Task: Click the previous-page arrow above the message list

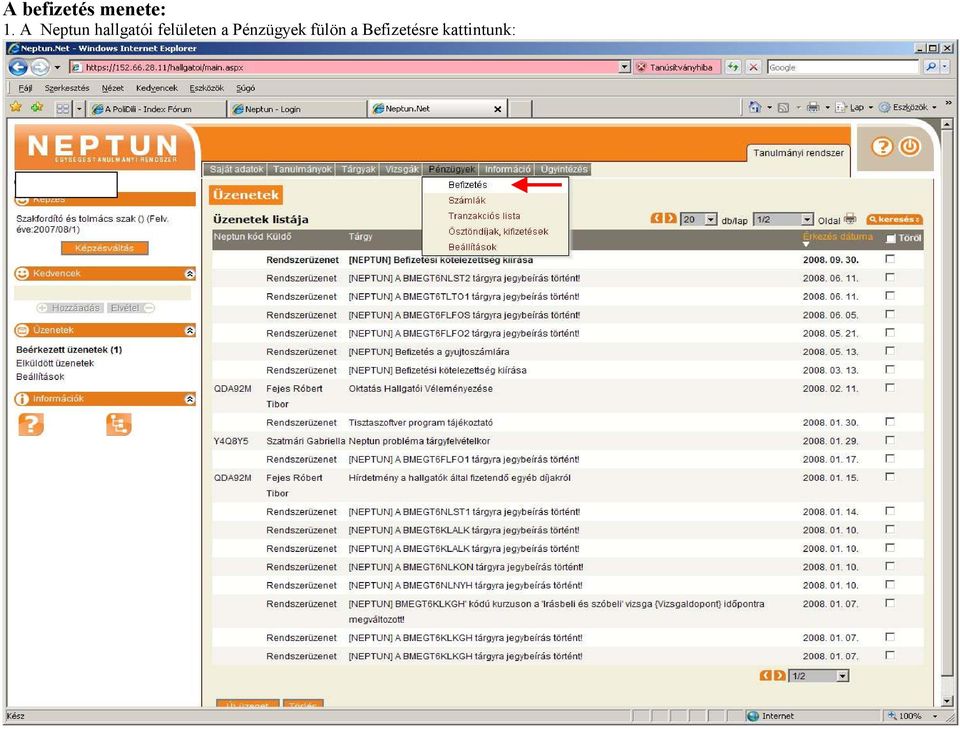Action: 656,219
